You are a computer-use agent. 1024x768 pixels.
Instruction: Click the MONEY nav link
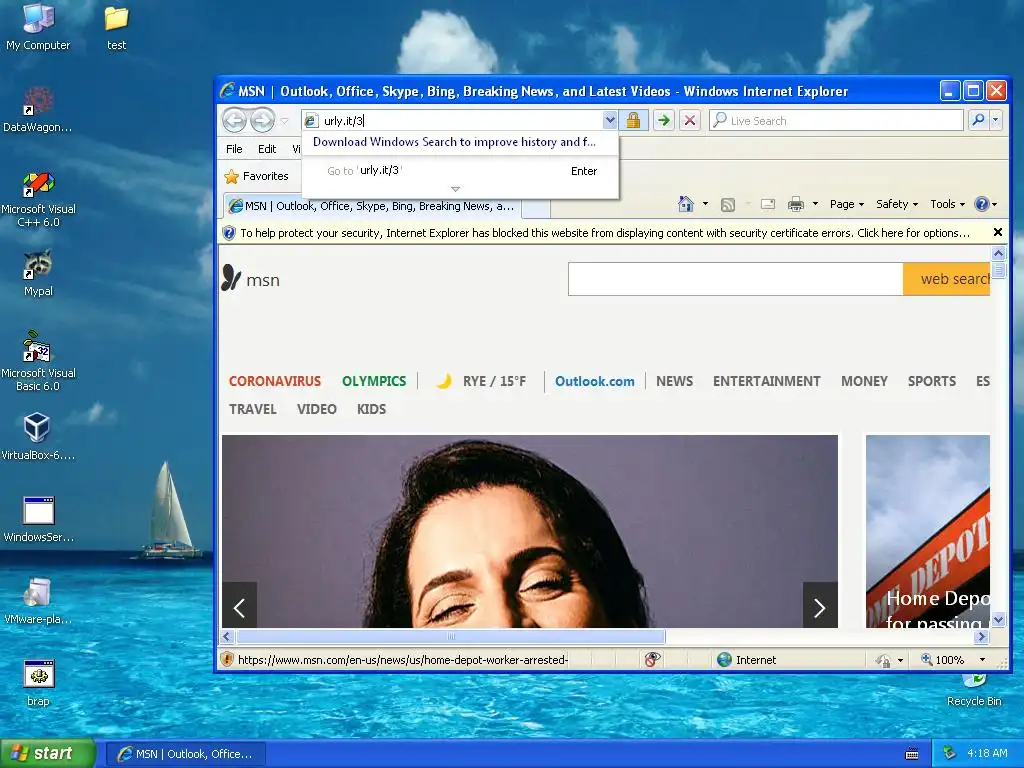(x=864, y=381)
